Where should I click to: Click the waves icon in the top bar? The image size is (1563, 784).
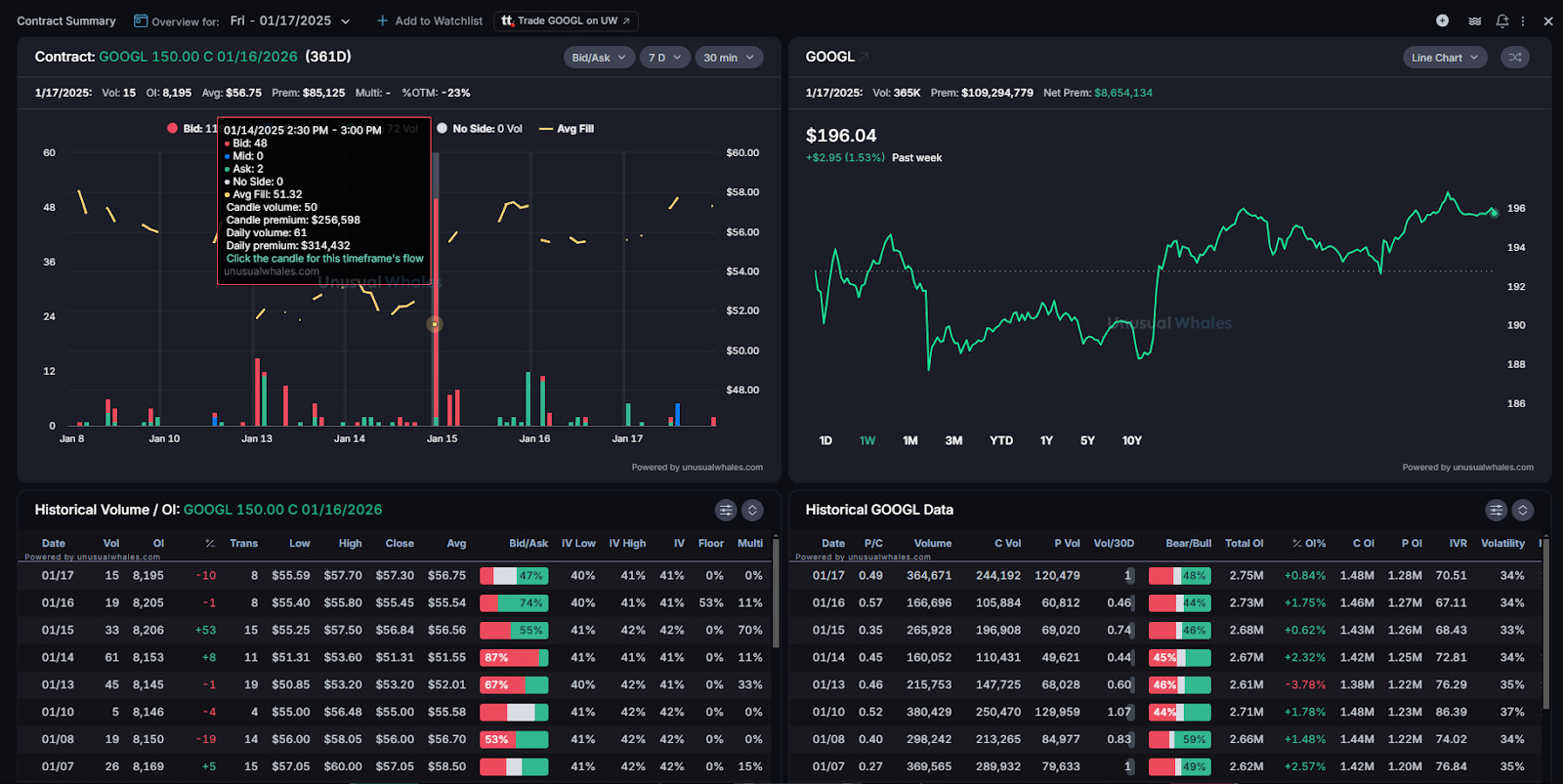[1475, 21]
